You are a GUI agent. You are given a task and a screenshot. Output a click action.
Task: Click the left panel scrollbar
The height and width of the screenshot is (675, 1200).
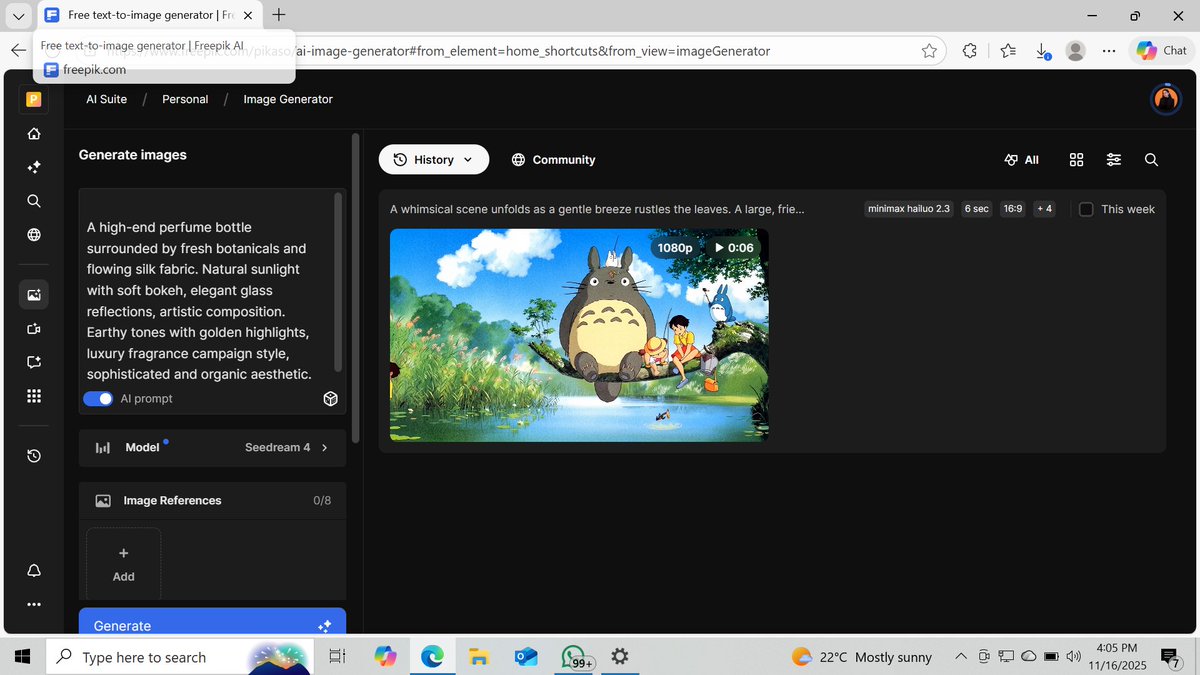(x=355, y=290)
